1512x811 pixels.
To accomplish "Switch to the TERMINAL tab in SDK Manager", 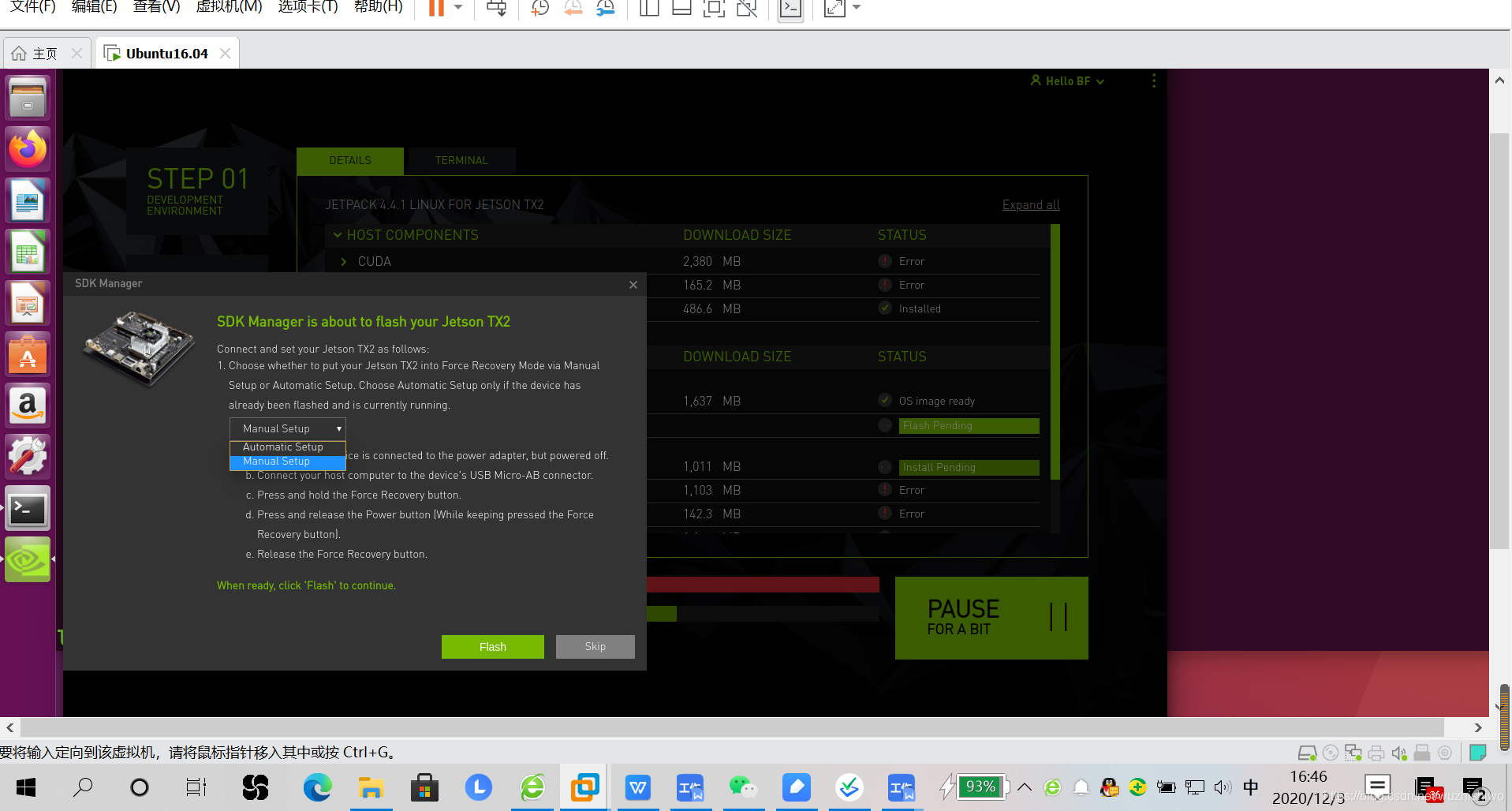I will click(461, 160).
